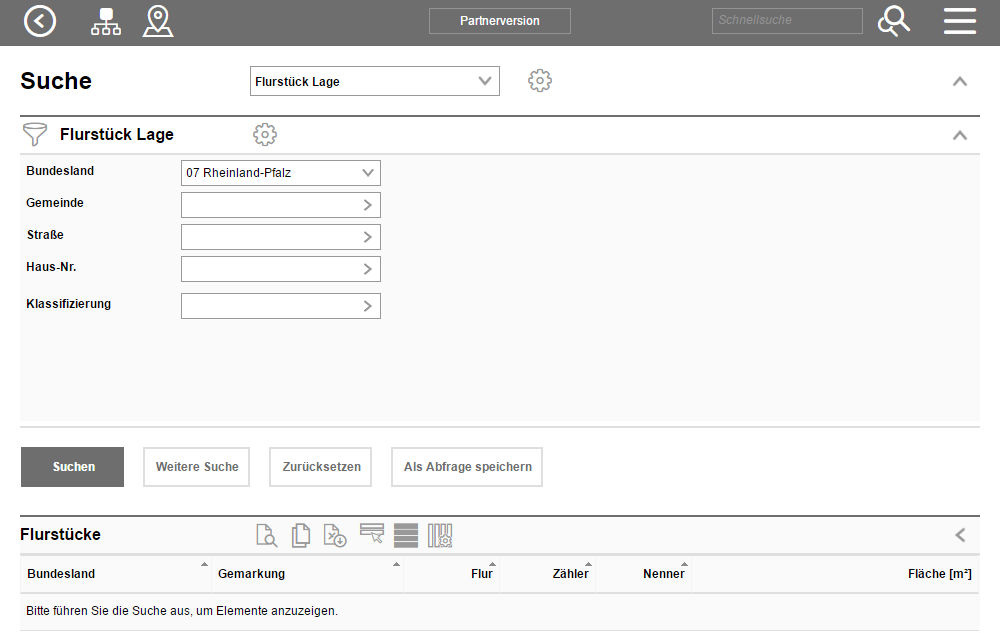Sort by the Gemarkung column header
Viewport: 1000px width, 633px height.
252,574
